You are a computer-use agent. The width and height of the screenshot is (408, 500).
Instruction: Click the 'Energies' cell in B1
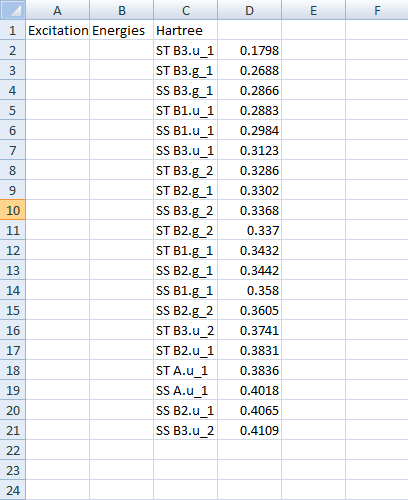tap(121, 30)
